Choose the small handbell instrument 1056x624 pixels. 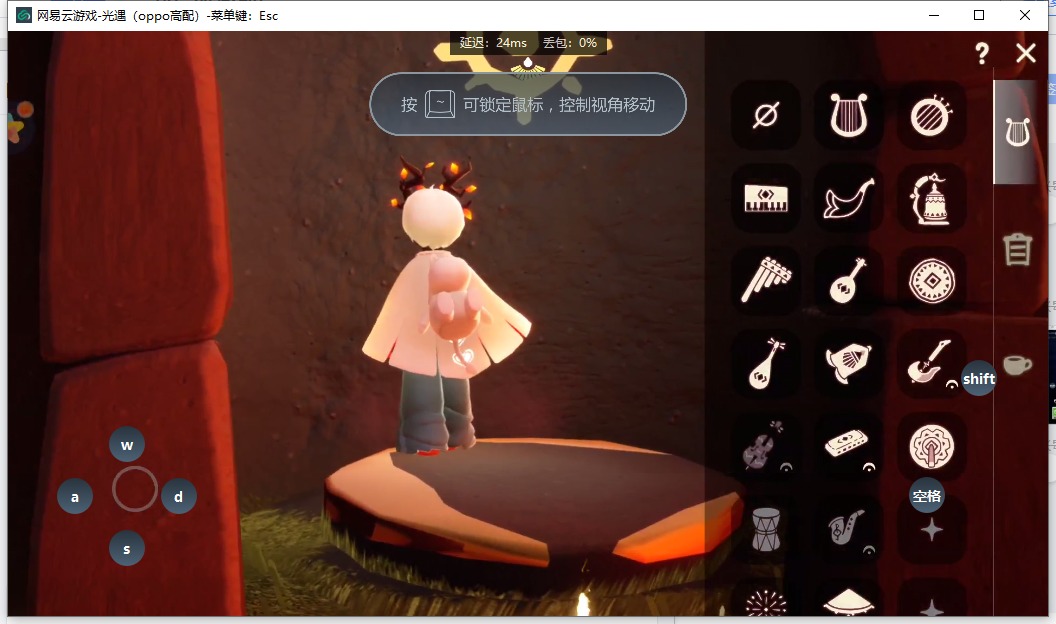(849, 363)
